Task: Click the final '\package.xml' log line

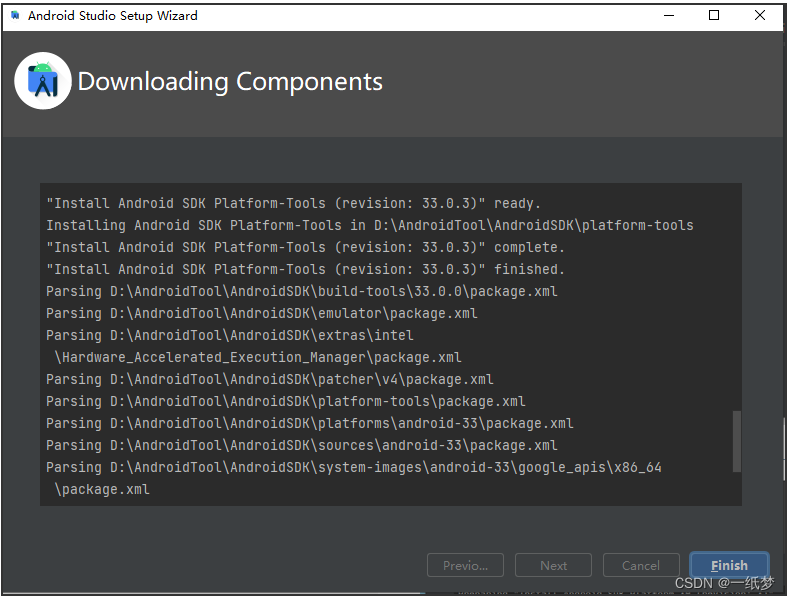Action: coord(102,489)
